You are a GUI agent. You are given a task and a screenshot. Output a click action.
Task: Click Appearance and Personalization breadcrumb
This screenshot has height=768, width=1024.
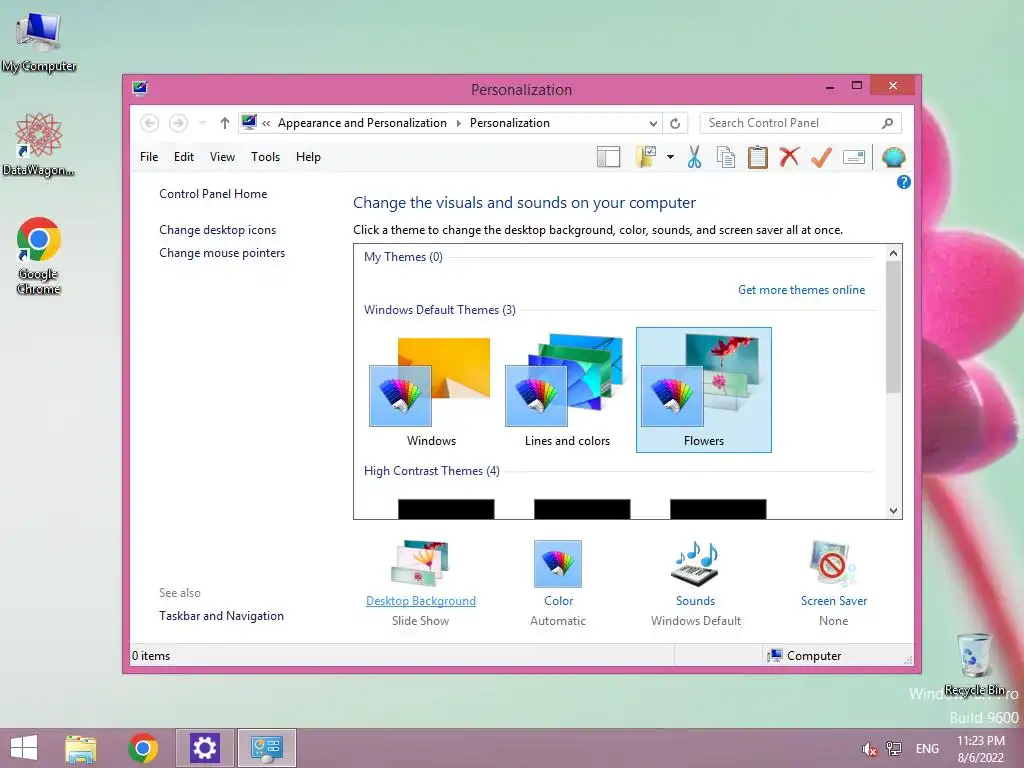[x=362, y=123]
